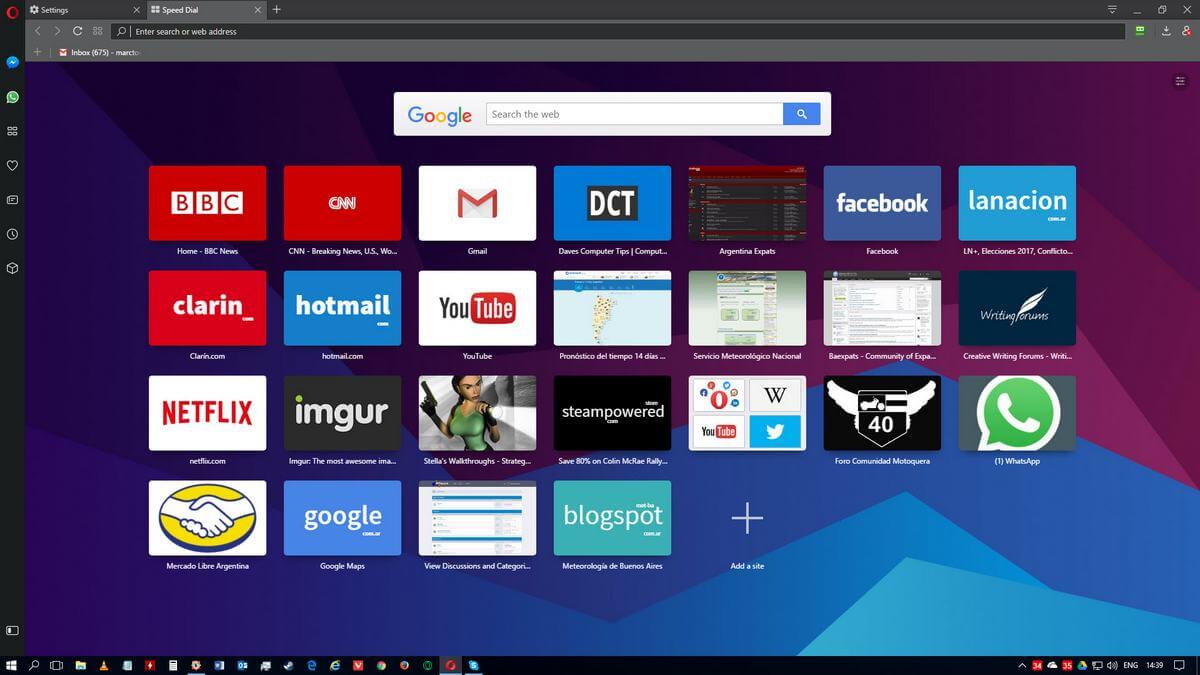1200x675 pixels.
Task: Open Personal News icon in sidebar
Action: [x=12, y=199]
